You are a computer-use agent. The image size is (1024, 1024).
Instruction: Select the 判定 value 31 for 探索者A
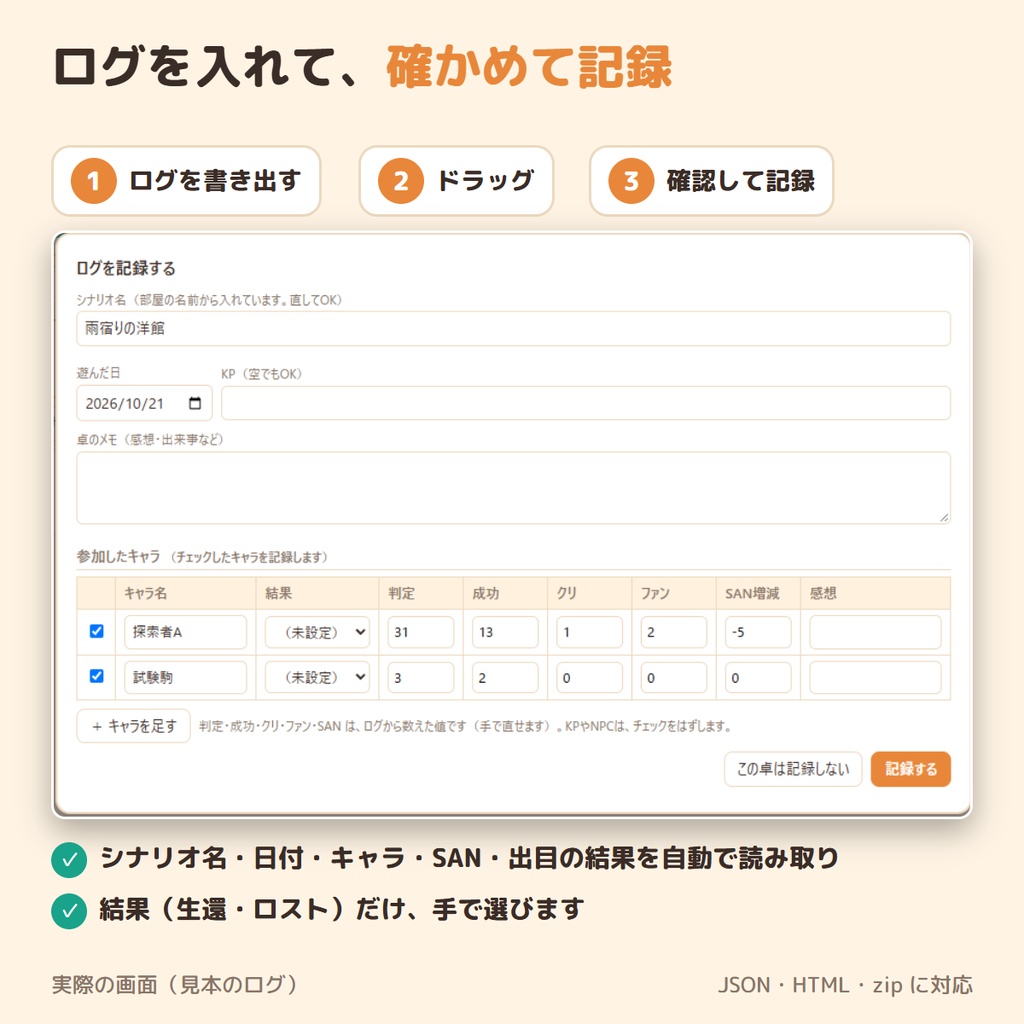coord(421,632)
